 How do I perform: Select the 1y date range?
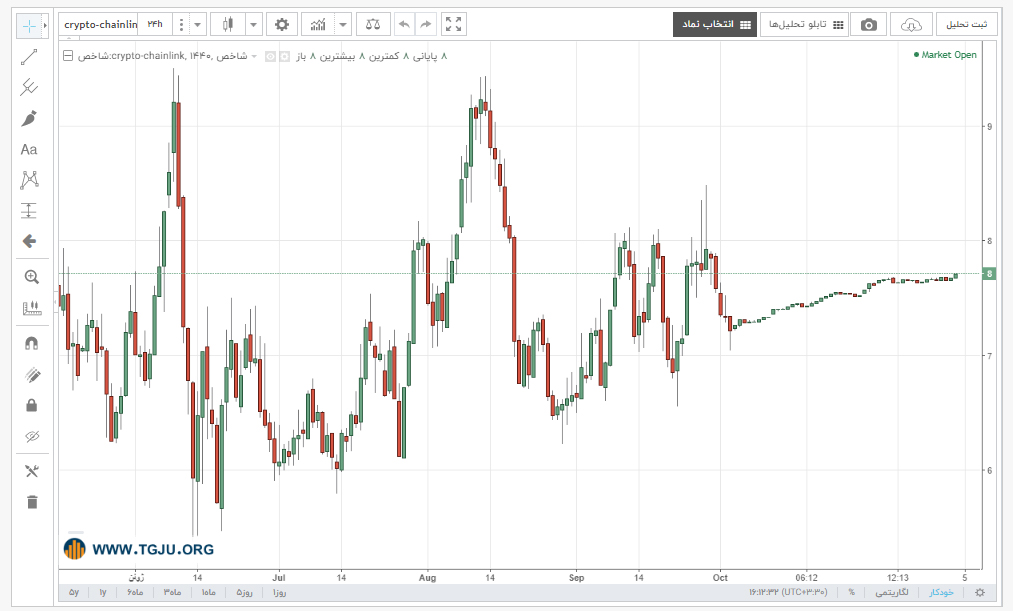tap(103, 592)
